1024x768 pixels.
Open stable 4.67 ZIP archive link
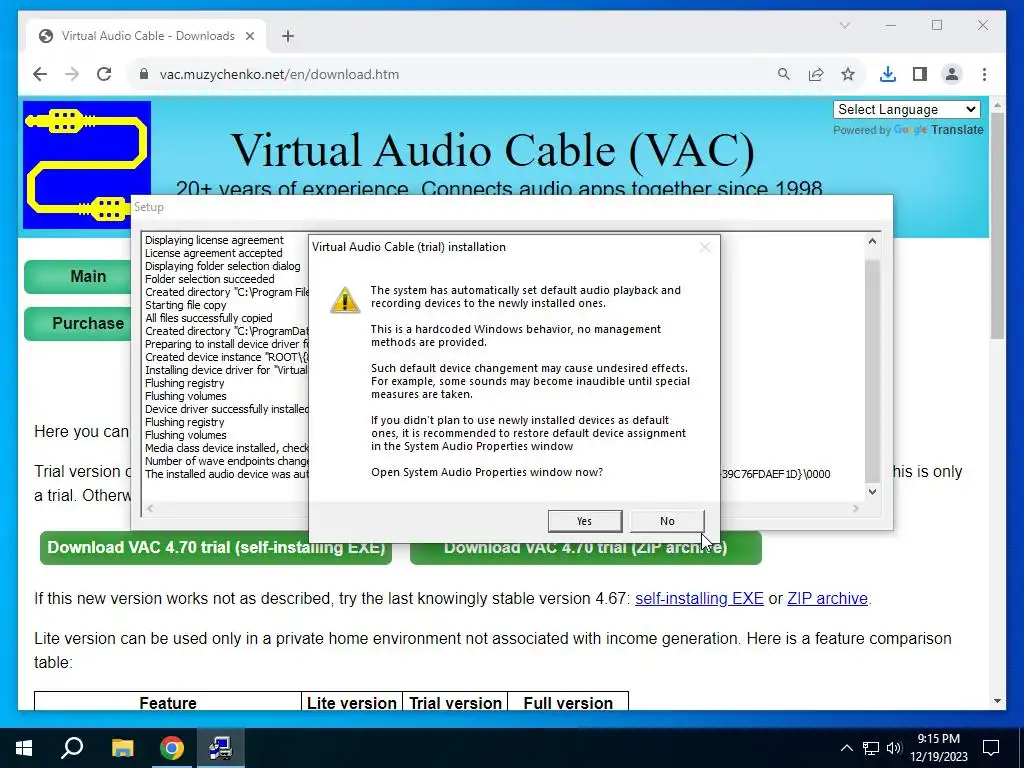(827, 598)
